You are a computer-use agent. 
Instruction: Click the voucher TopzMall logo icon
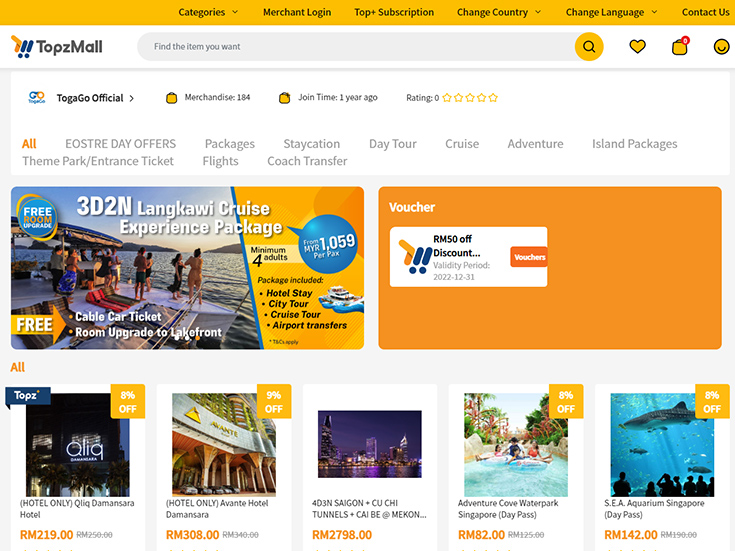pos(415,257)
